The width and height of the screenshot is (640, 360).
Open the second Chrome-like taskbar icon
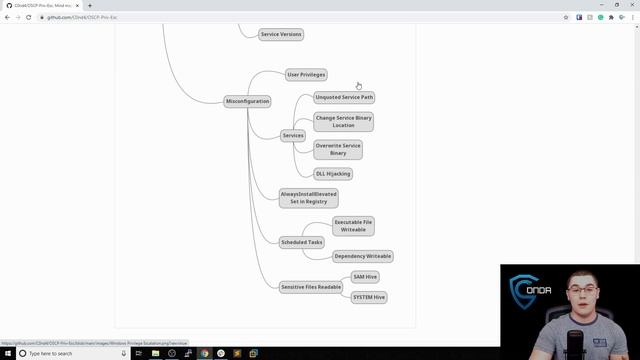[x=221, y=353]
